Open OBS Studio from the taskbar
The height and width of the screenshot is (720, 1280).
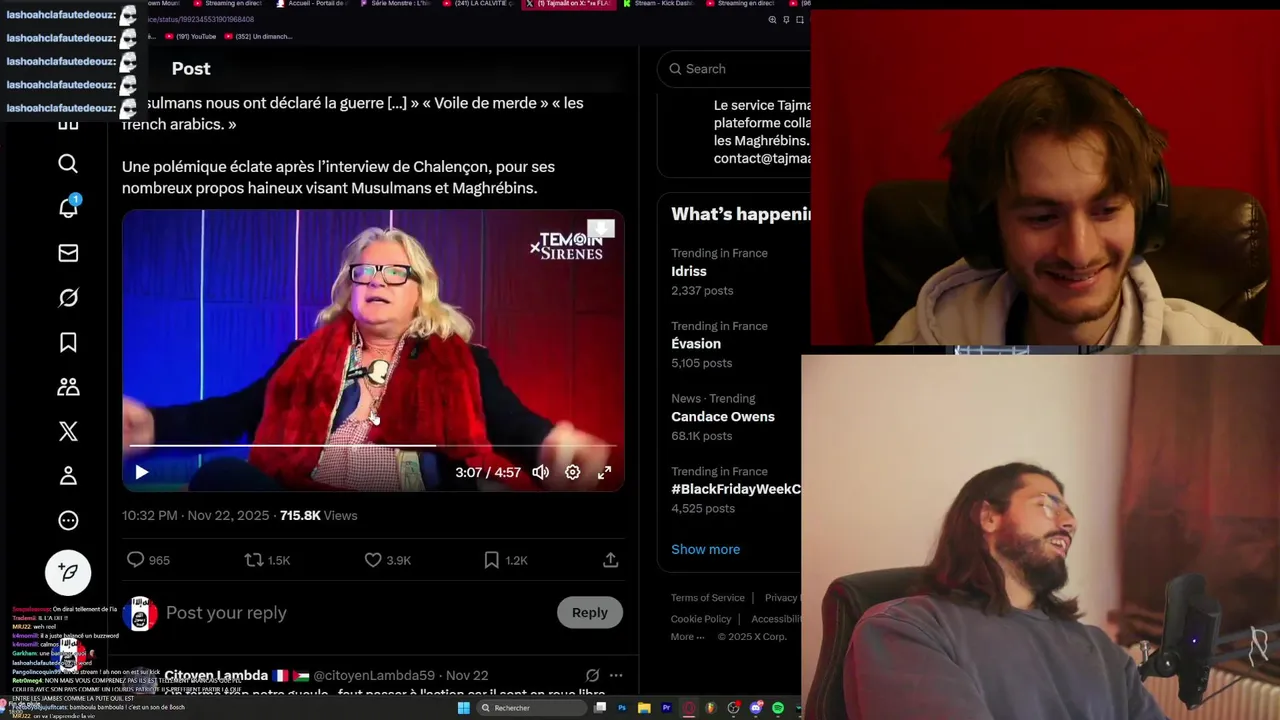pos(733,708)
